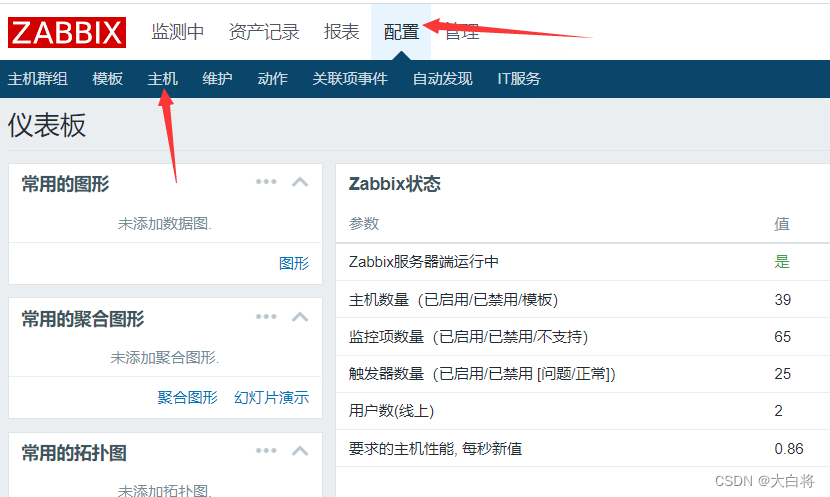The image size is (830, 497).
Task: Go to 动作 submenu
Action: point(273,79)
